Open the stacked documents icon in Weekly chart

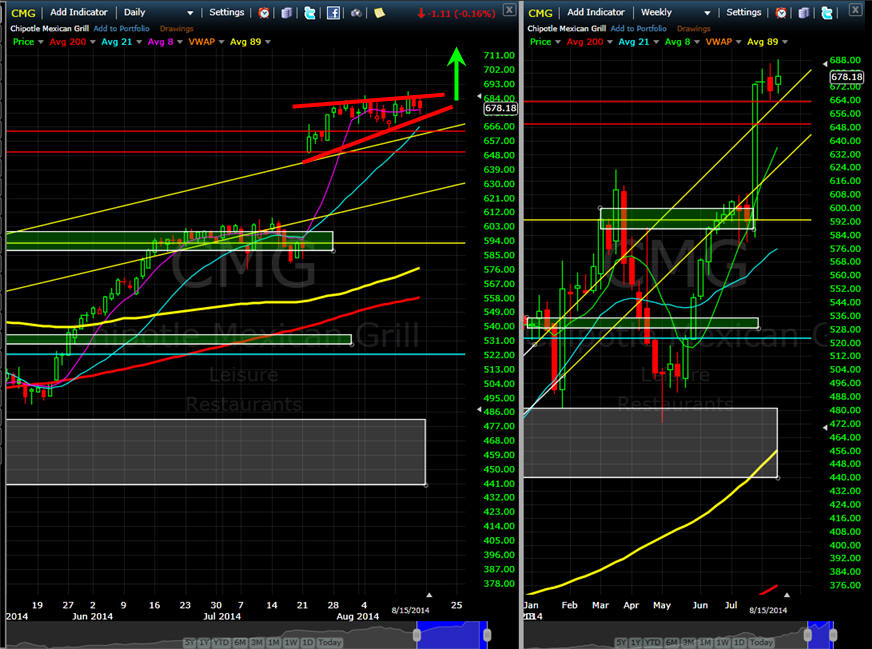(804, 12)
